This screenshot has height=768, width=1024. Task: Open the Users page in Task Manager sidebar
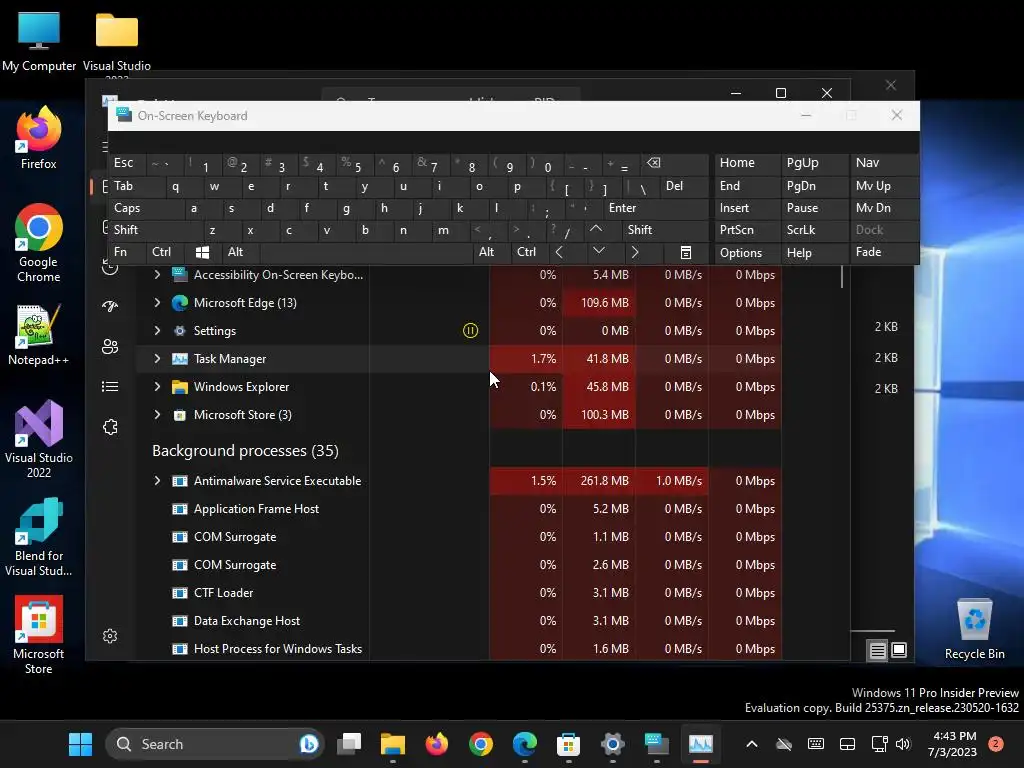pyautogui.click(x=110, y=346)
